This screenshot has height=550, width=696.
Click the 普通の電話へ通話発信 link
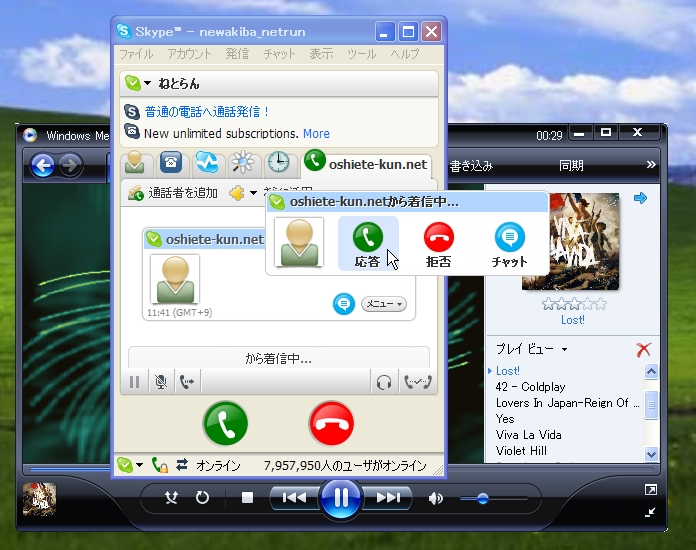pyautogui.click(x=207, y=111)
